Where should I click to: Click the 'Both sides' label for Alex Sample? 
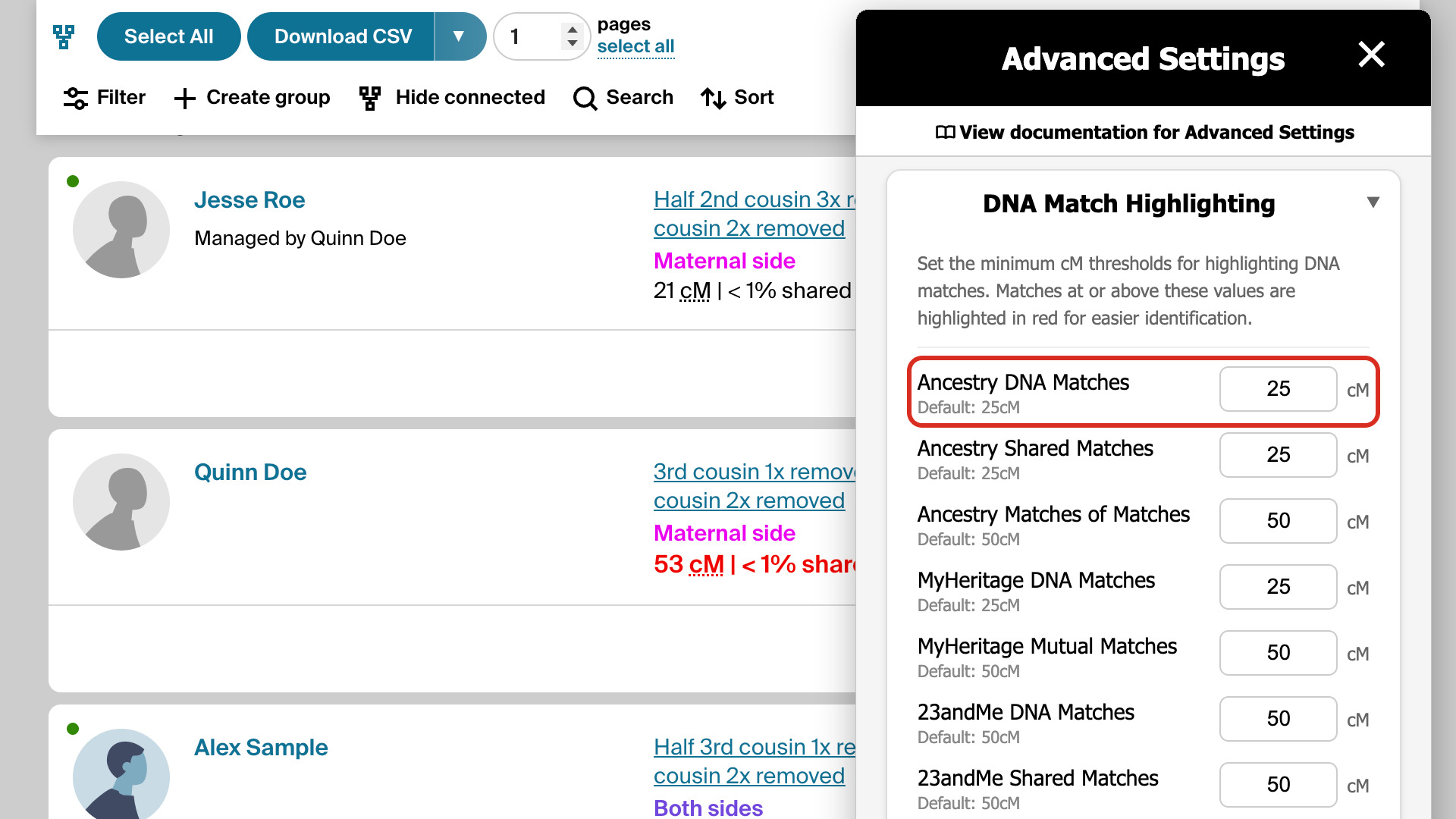click(708, 808)
